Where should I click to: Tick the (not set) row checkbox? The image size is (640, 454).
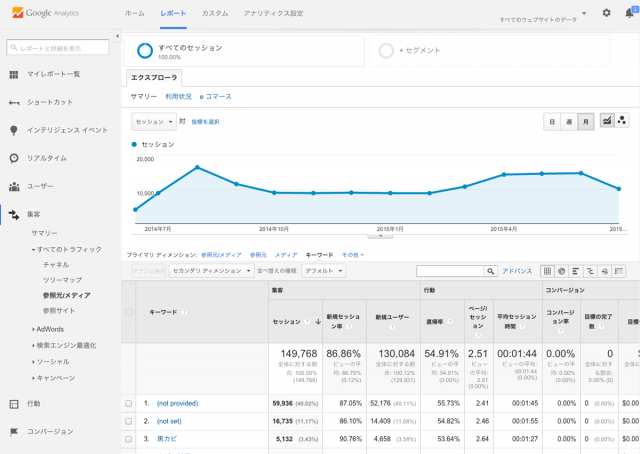129,421
